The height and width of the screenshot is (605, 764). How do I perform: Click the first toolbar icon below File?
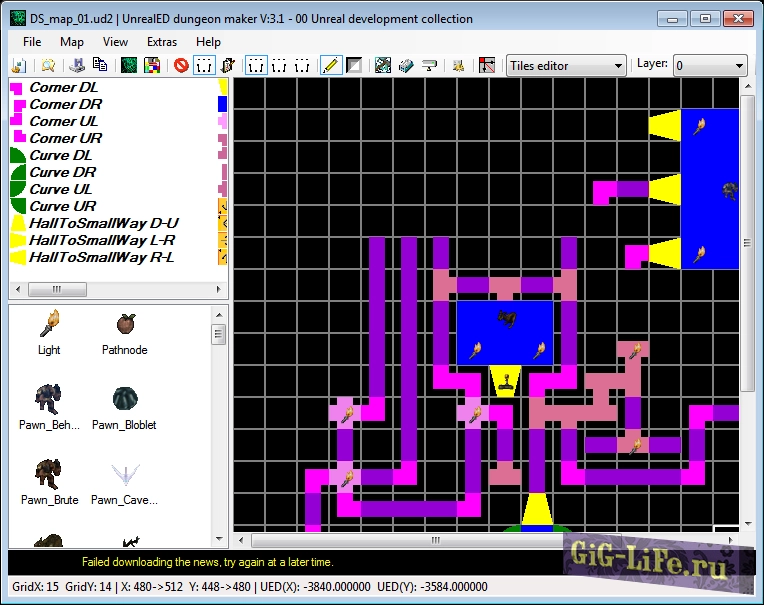pyautogui.click(x=18, y=66)
